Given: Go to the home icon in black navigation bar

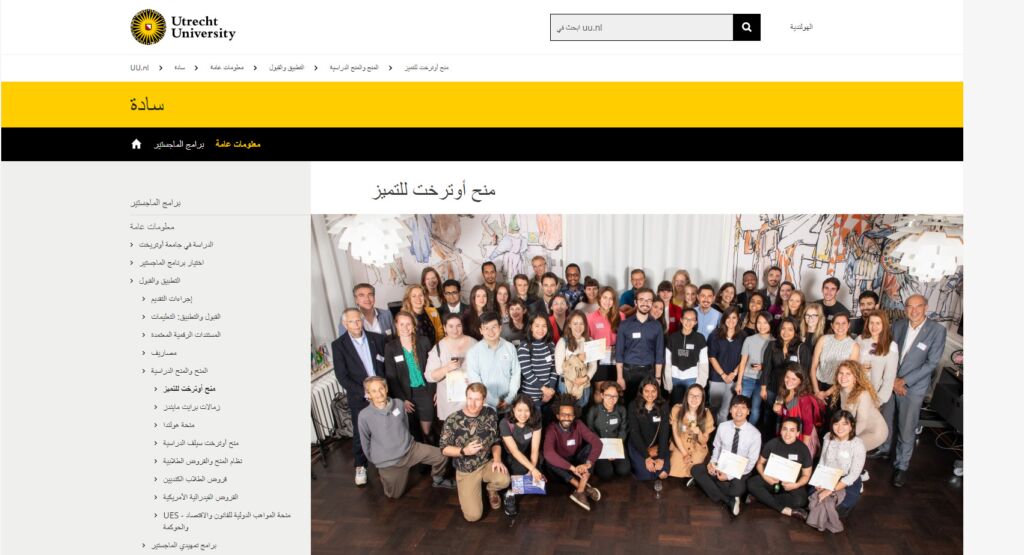Looking at the screenshot, I should 136,144.
